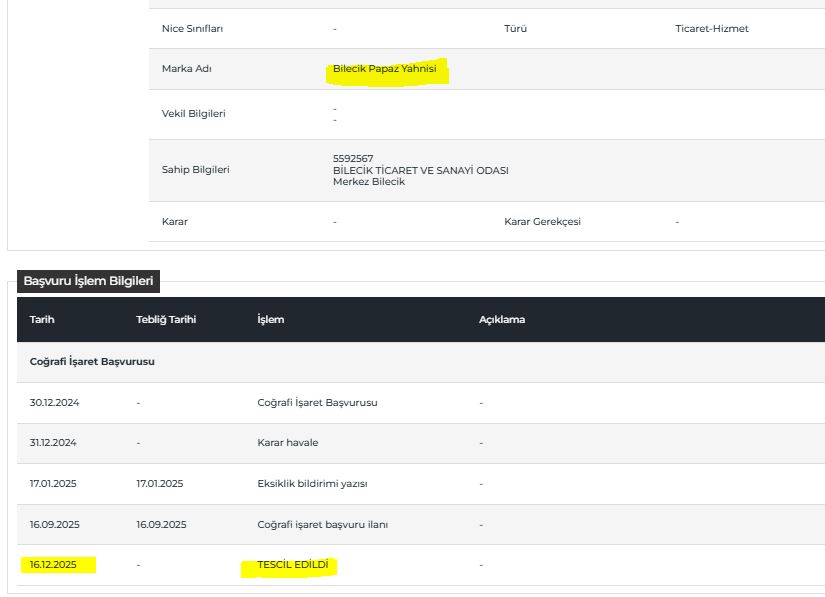Click the İşlem column header

coord(270,320)
